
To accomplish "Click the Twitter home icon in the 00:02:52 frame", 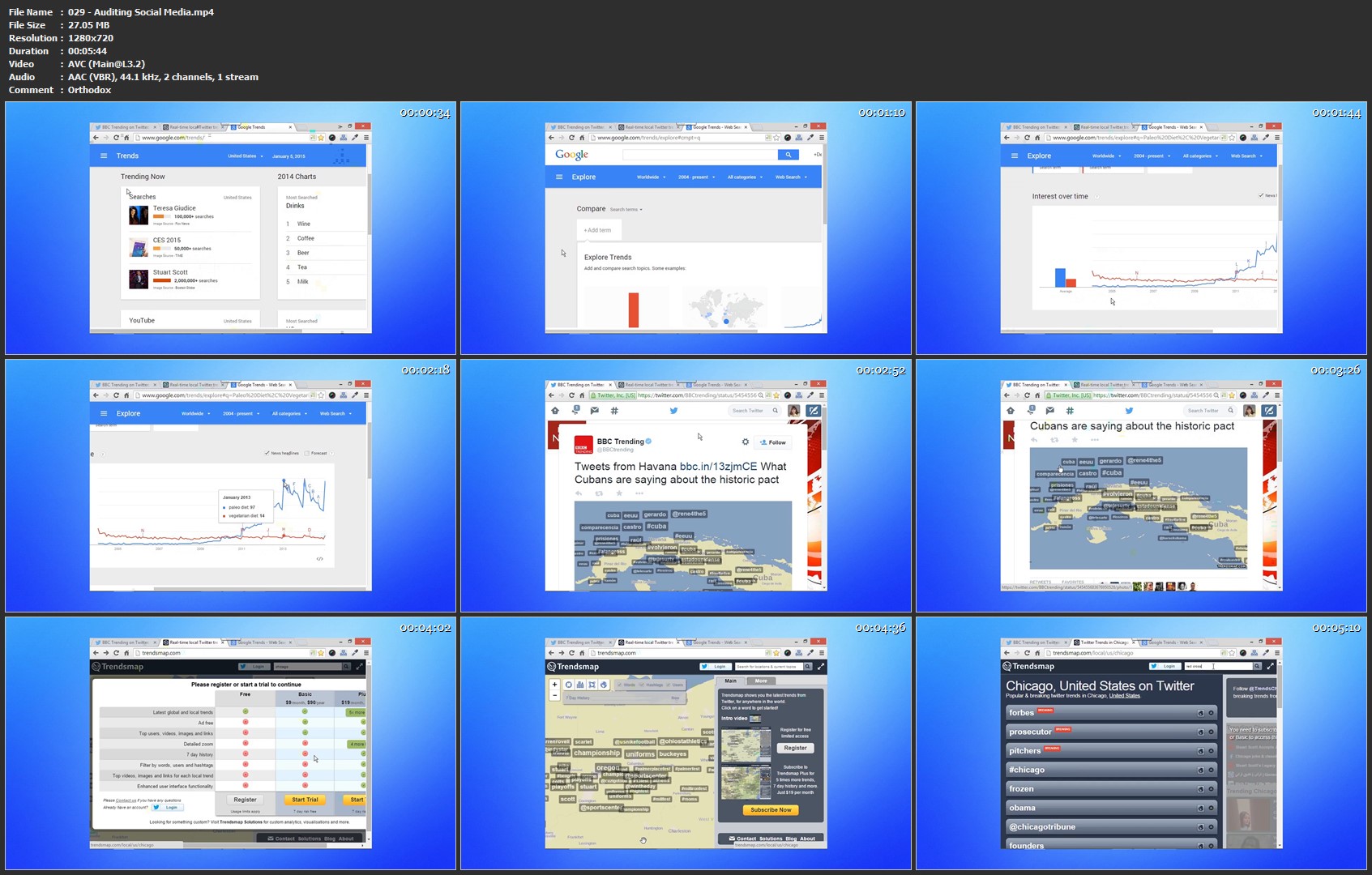I will 555,411.
